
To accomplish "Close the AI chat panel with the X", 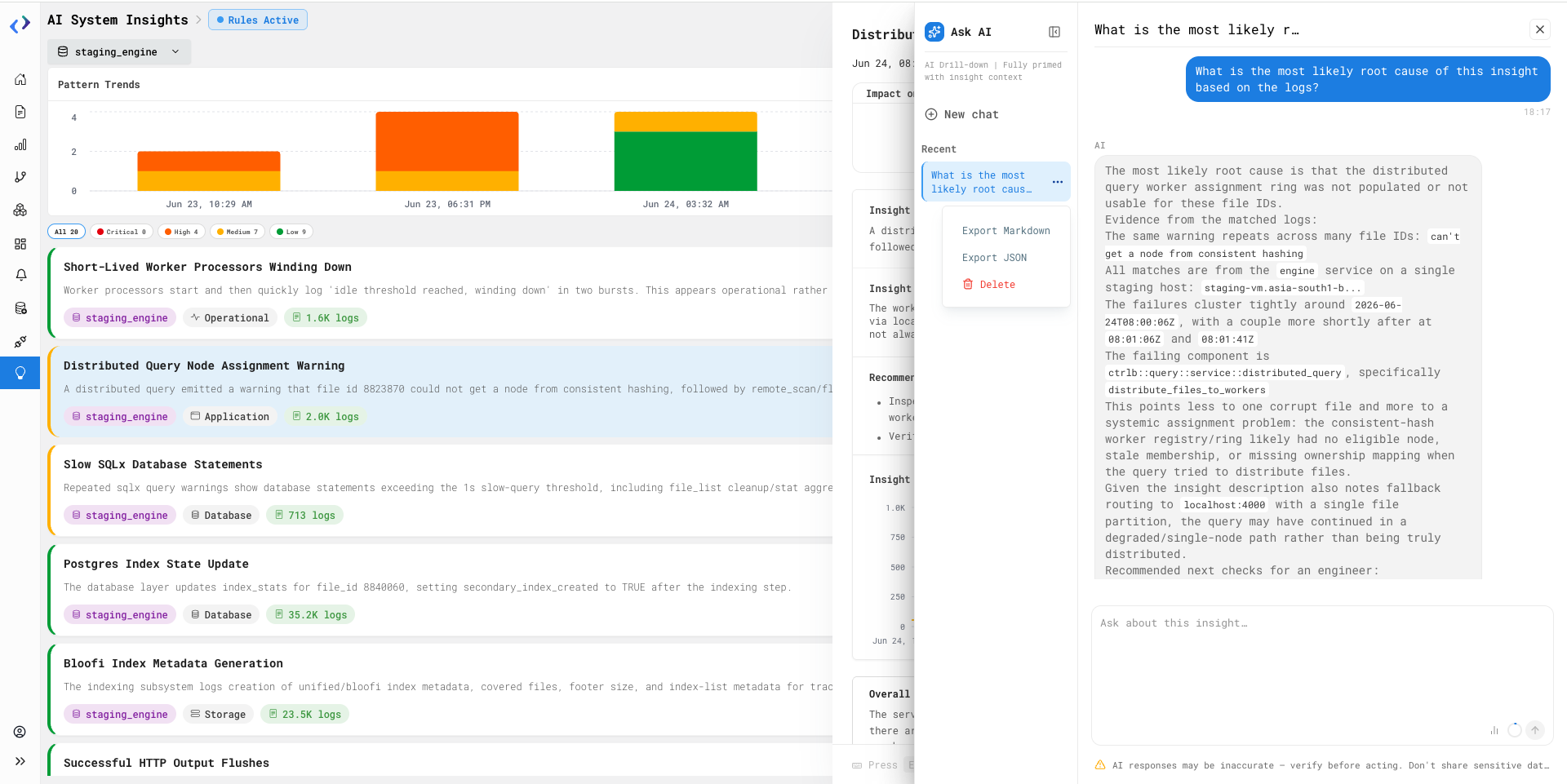I will point(1540,29).
